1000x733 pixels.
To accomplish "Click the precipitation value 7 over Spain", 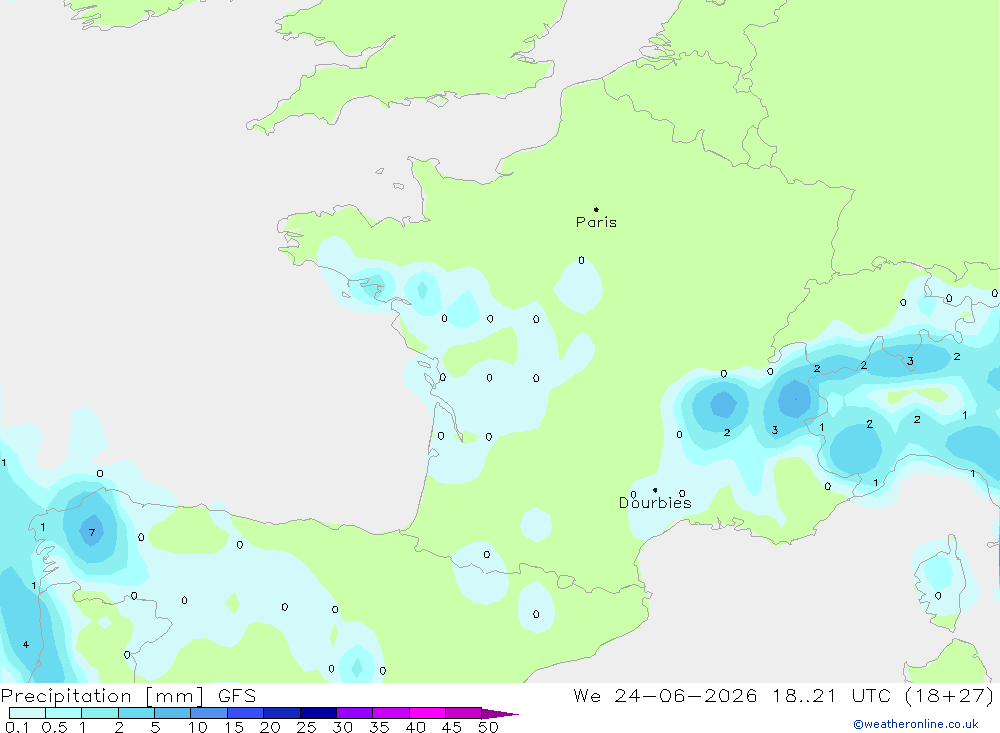I will pos(92,533).
